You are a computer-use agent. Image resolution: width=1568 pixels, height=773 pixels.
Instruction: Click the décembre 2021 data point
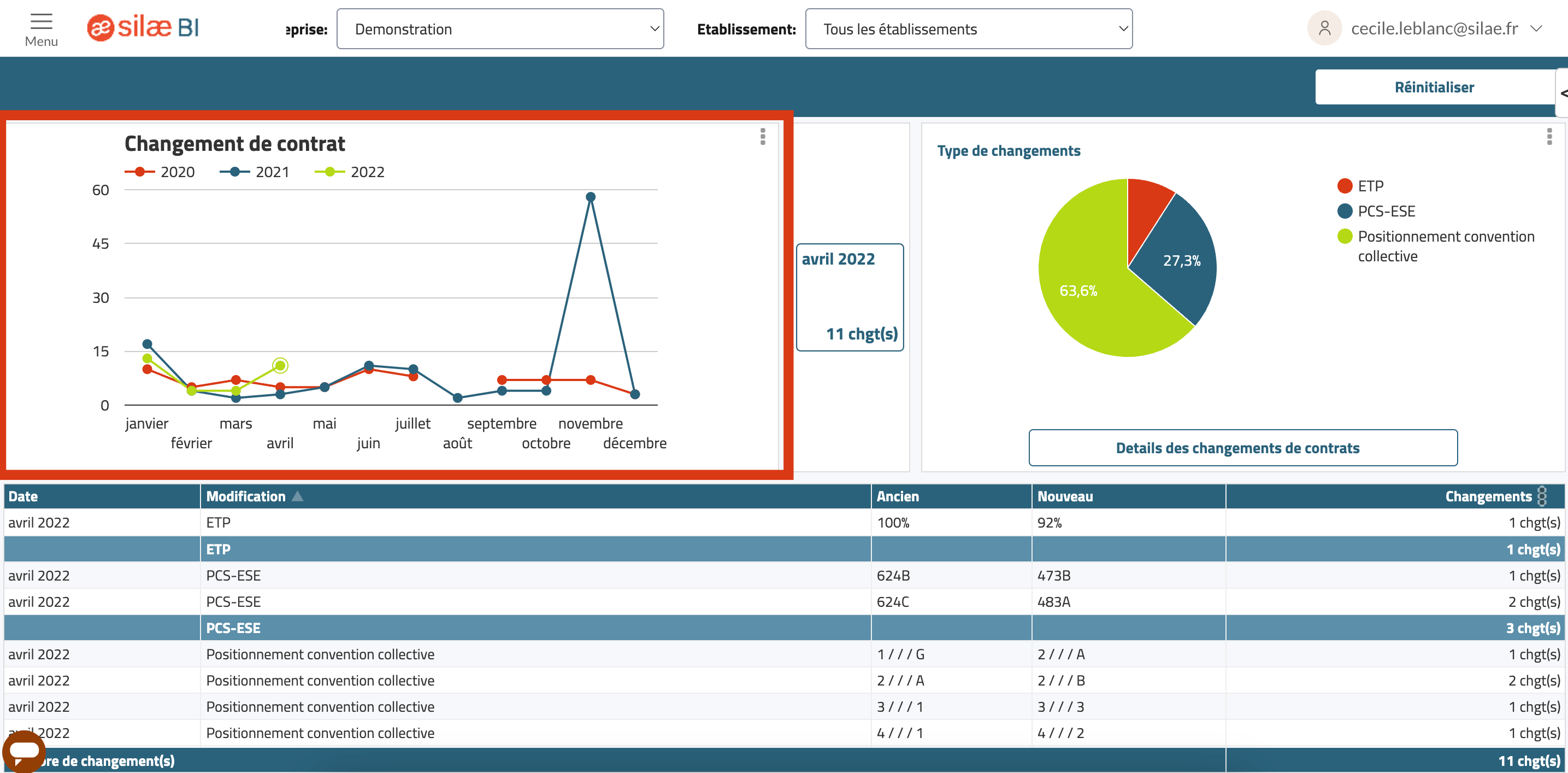635,394
